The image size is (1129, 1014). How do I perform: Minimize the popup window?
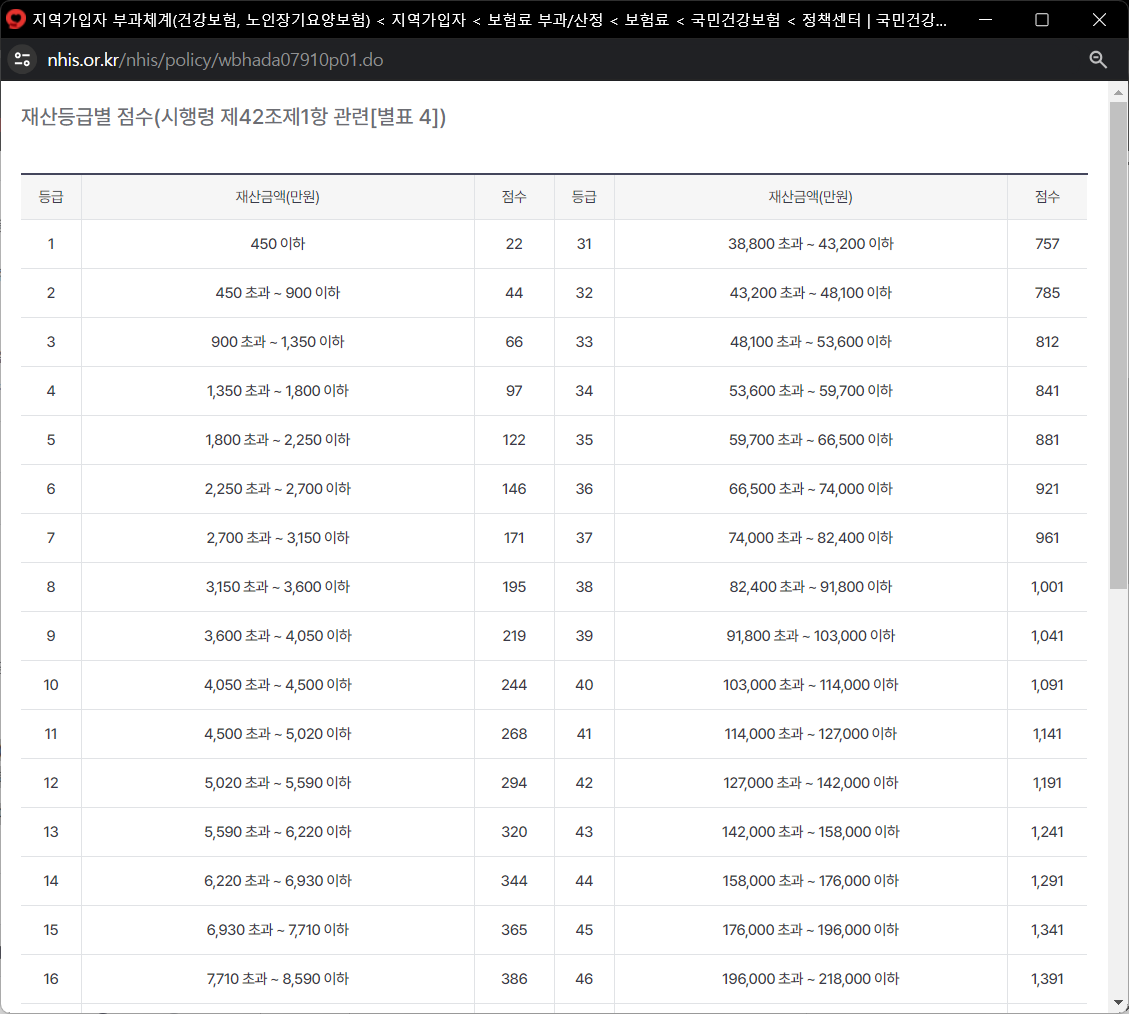986,19
